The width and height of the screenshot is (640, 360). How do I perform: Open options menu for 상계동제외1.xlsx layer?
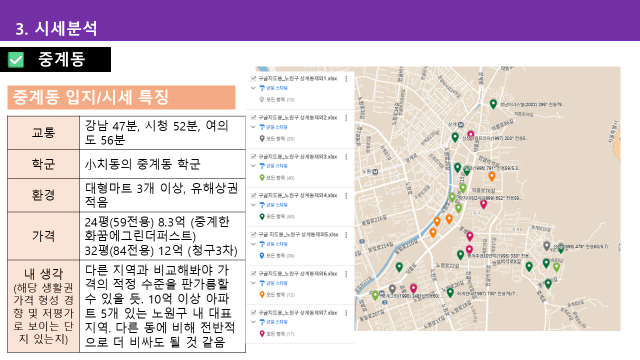click(x=346, y=79)
